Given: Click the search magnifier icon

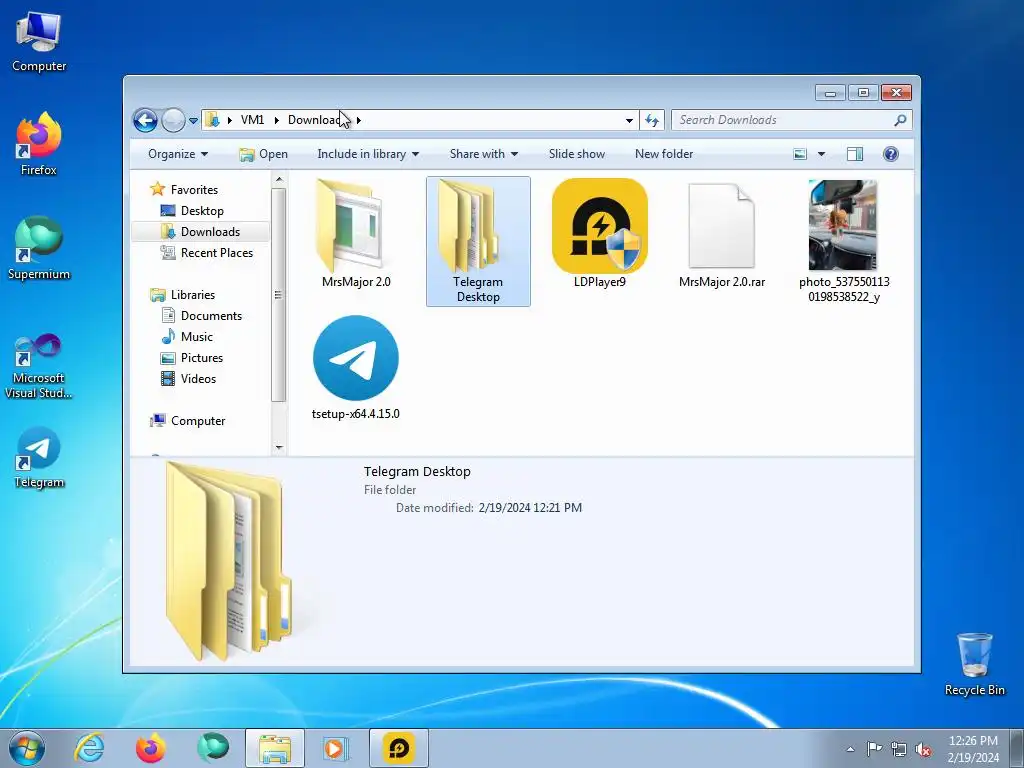Looking at the screenshot, I should click(901, 120).
